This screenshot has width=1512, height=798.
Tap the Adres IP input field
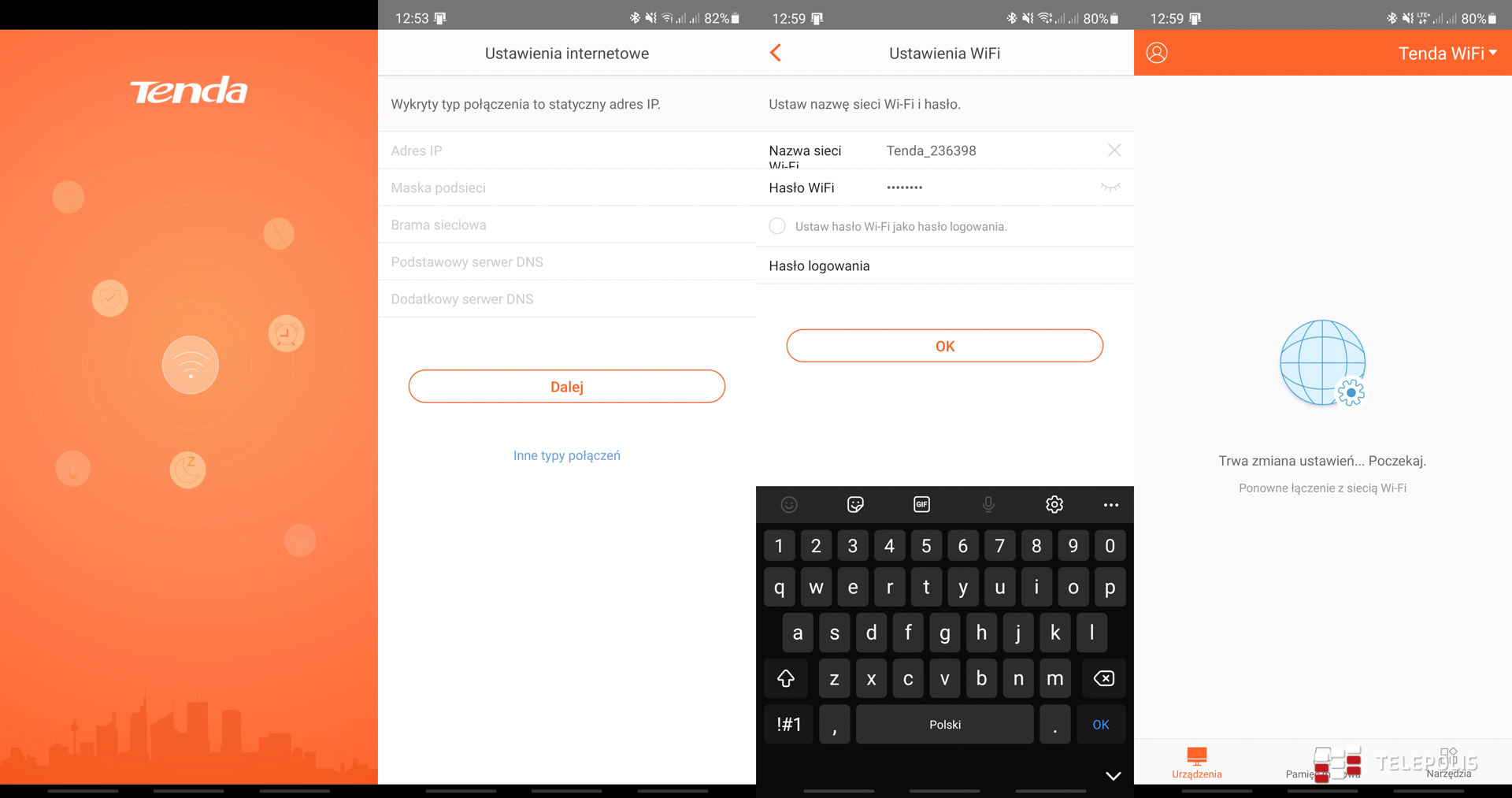pos(566,150)
